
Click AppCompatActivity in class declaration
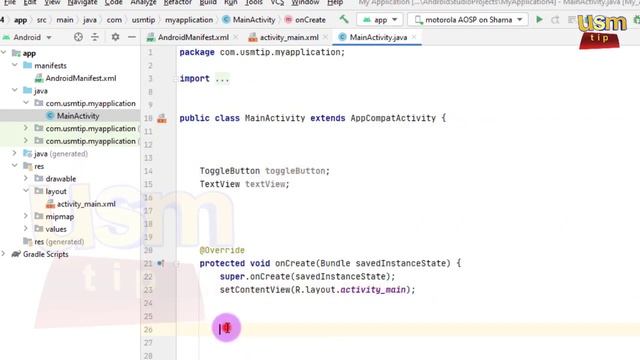click(x=393, y=118)
